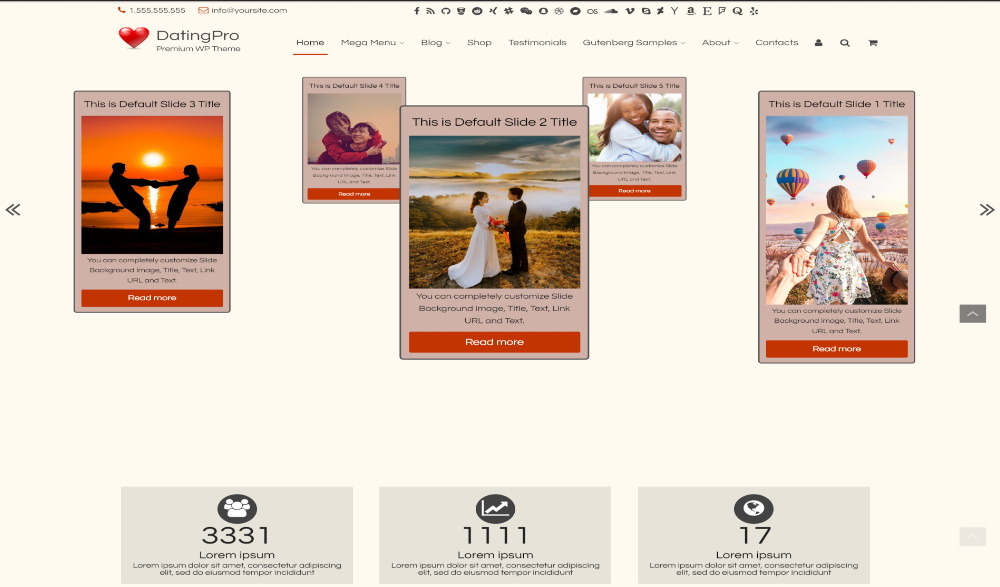1000x587 pixels.
Task: Expand the Mega Menu dropdown
Action: tap(372, 43)
